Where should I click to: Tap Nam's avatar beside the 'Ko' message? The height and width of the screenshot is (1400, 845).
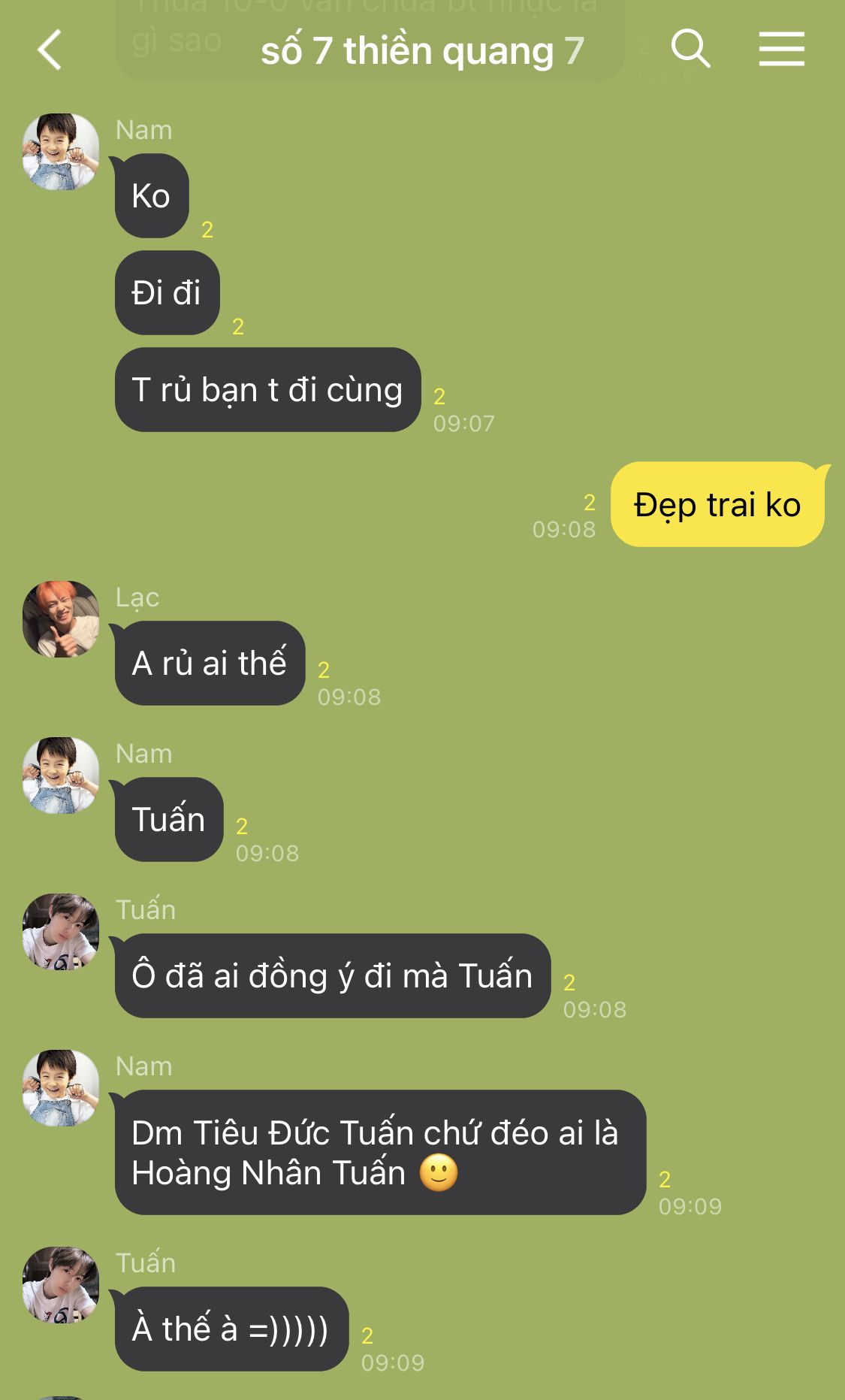(x=61, y=152)
